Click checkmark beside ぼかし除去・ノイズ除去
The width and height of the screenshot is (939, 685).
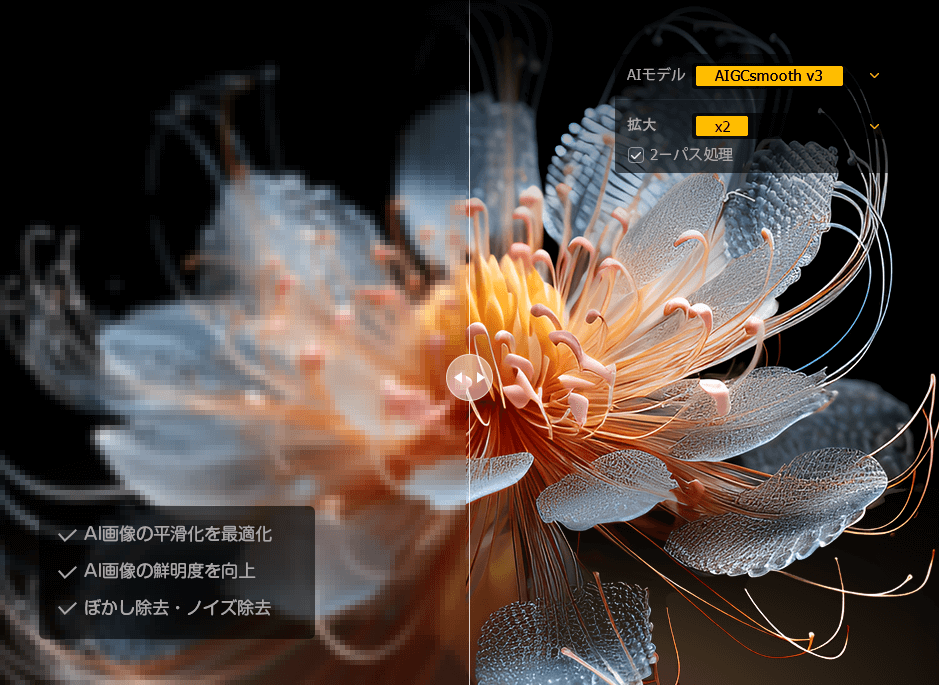[x=67, y=609]
